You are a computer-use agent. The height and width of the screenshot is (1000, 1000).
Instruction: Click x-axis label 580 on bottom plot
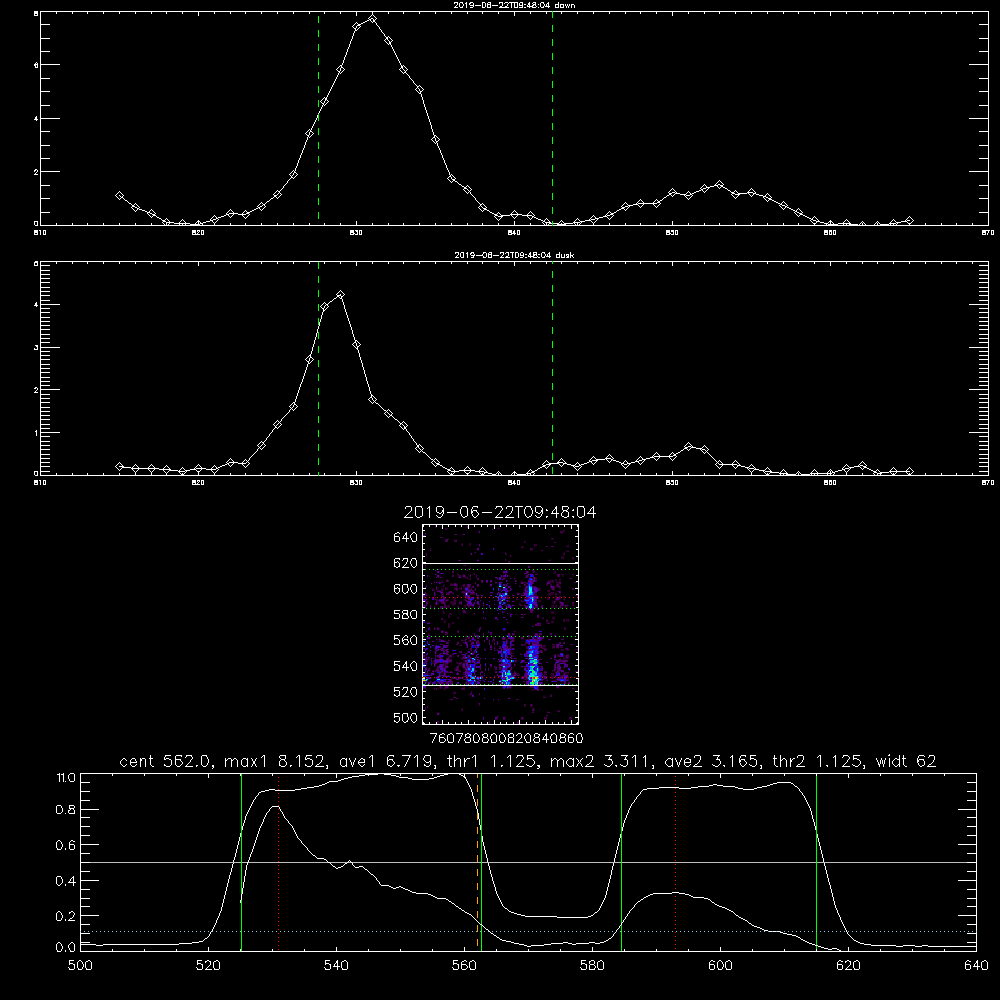(x=592, y=966)
